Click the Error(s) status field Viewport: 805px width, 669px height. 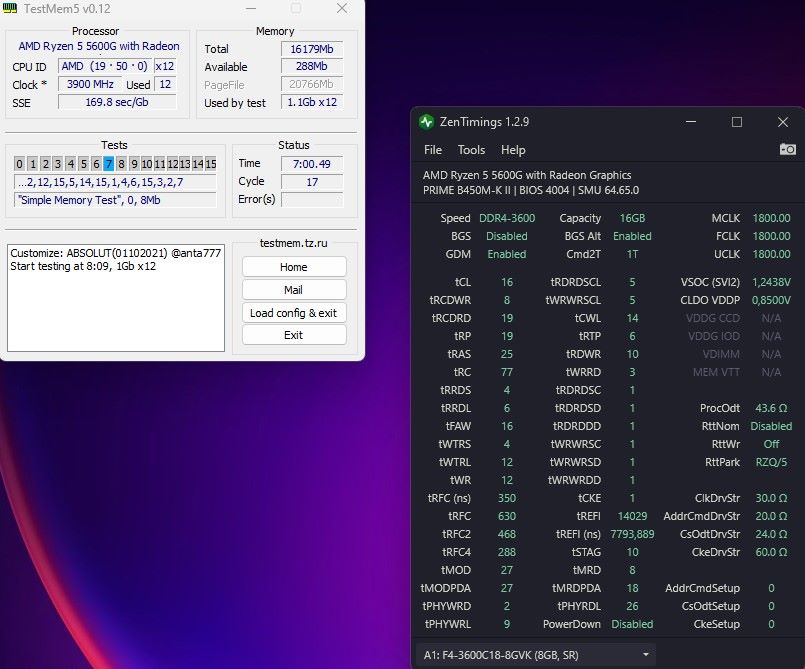(x=312, y=200)
